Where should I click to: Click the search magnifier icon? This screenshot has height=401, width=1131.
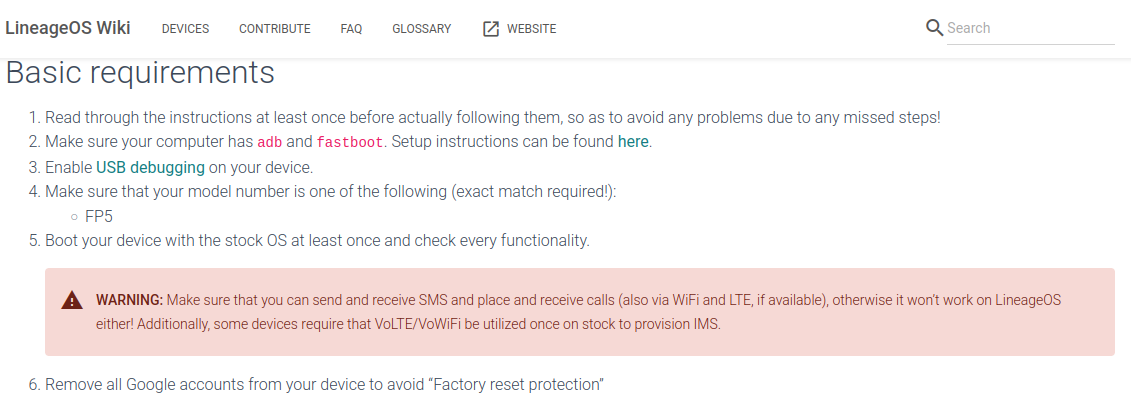pos(935,28)
